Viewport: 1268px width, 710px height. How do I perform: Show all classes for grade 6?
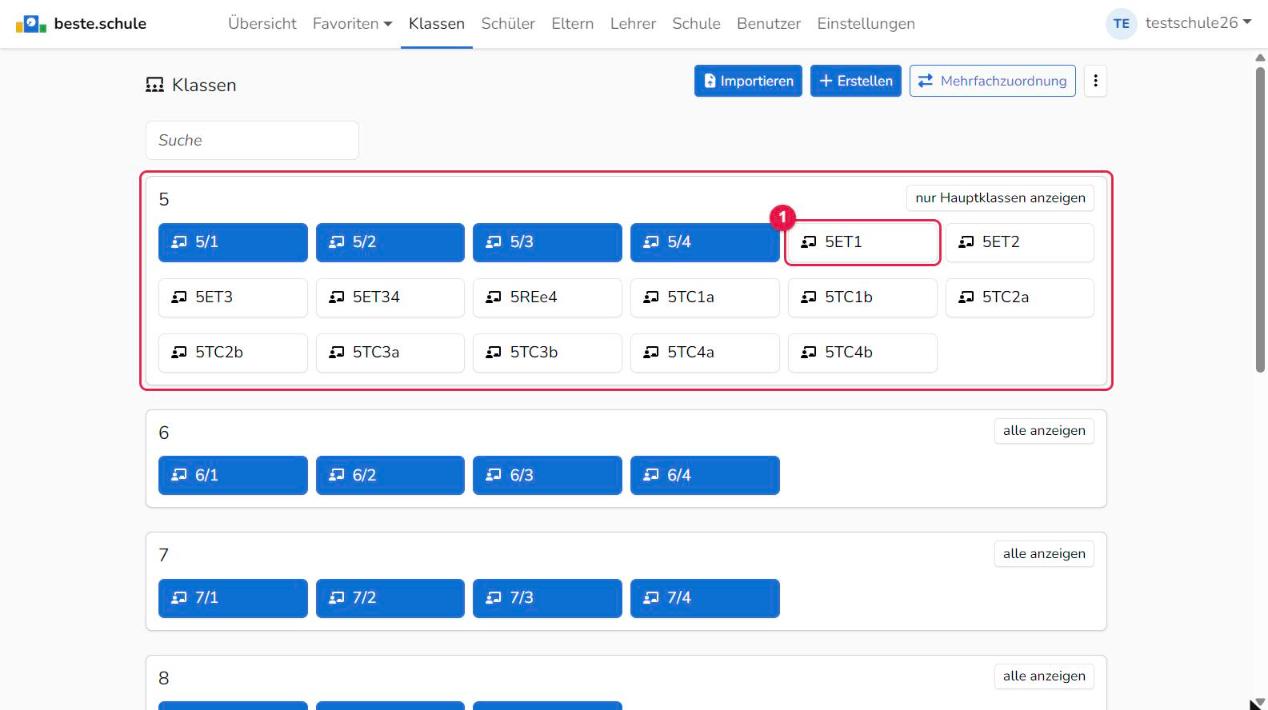coord(1043,431)
